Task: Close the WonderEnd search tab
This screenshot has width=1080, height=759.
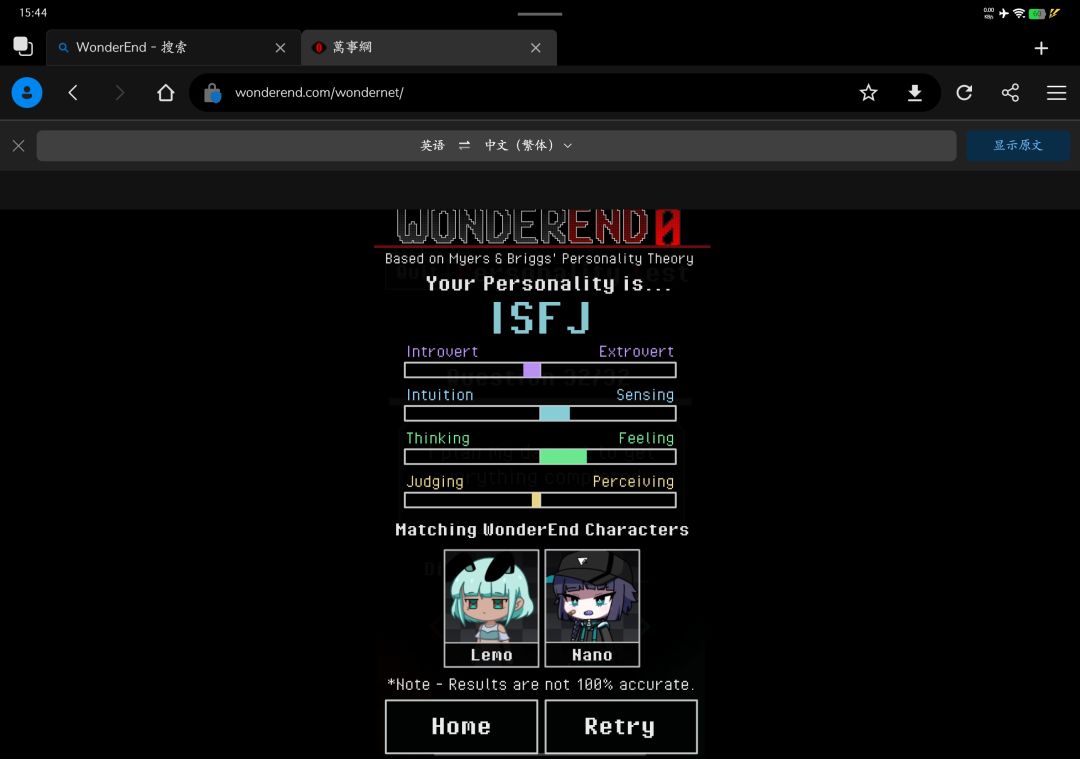Action: [280, 48]
